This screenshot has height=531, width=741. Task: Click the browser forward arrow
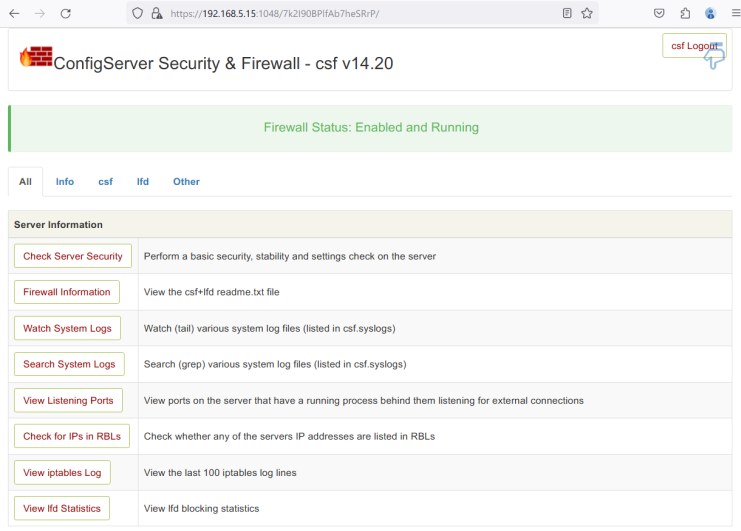coord(40,13)
